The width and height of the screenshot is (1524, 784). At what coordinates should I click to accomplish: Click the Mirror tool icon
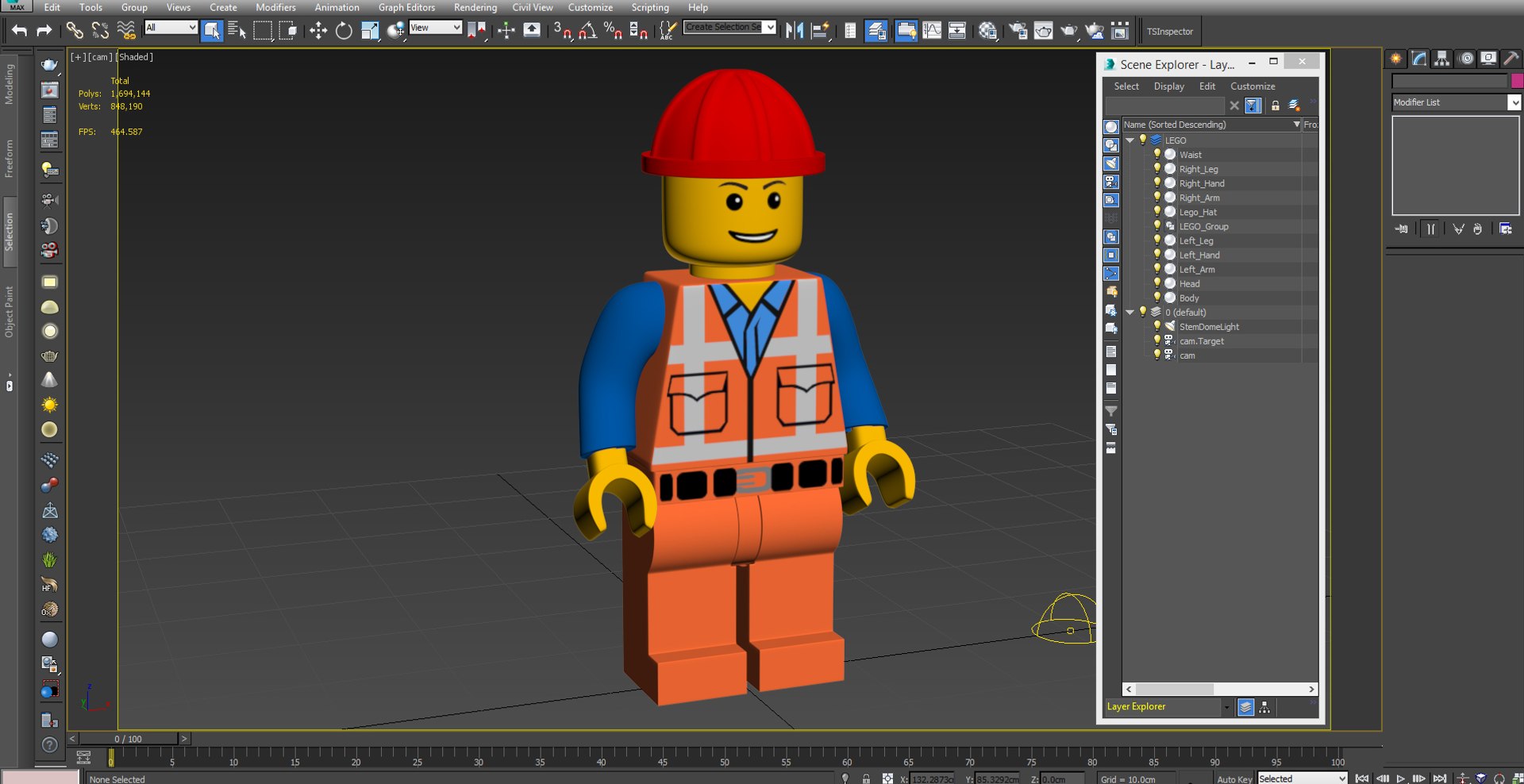(795, 31)
